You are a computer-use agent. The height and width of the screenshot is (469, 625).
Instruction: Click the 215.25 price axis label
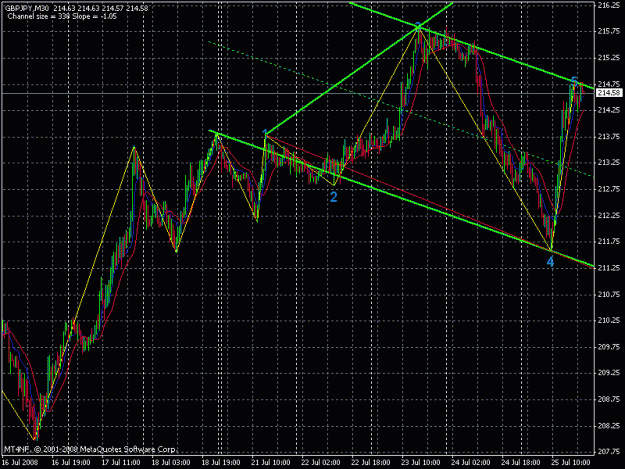(x=609, y=58)
